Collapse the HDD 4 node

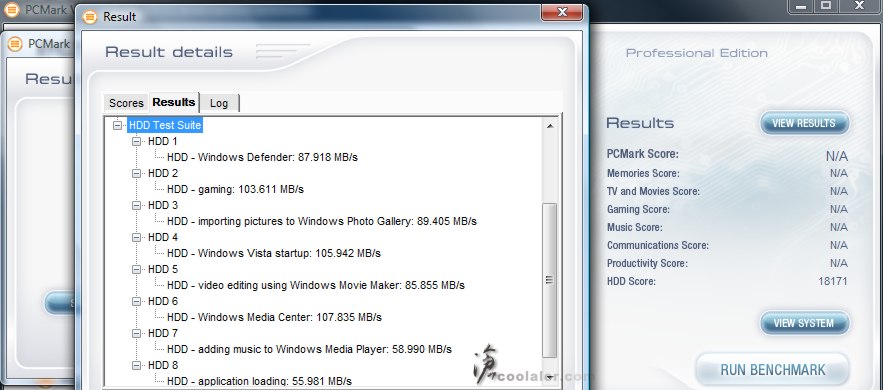[136, 237]
